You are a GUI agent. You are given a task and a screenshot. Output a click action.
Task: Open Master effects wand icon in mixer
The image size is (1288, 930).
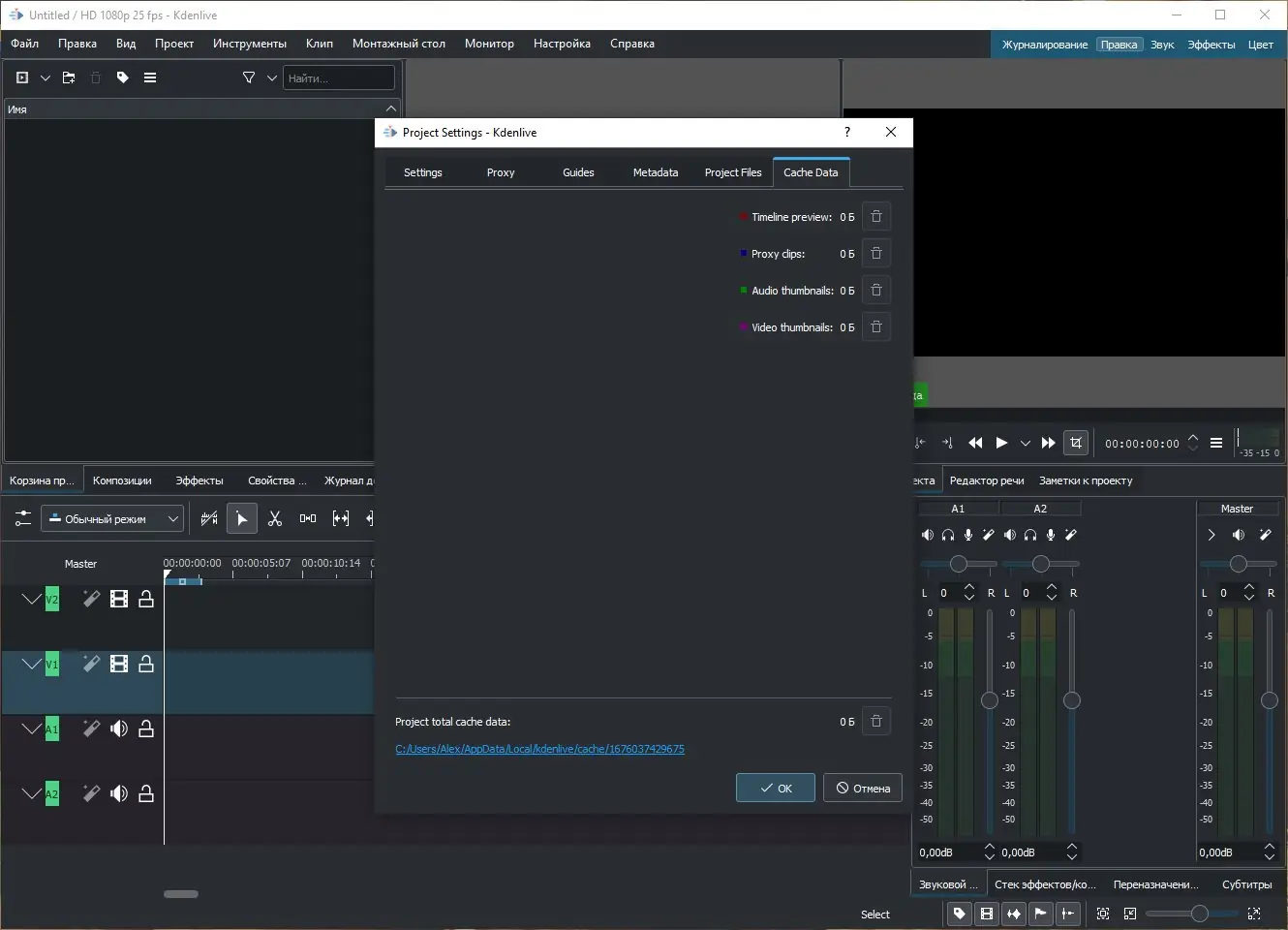pos(1265,535)
